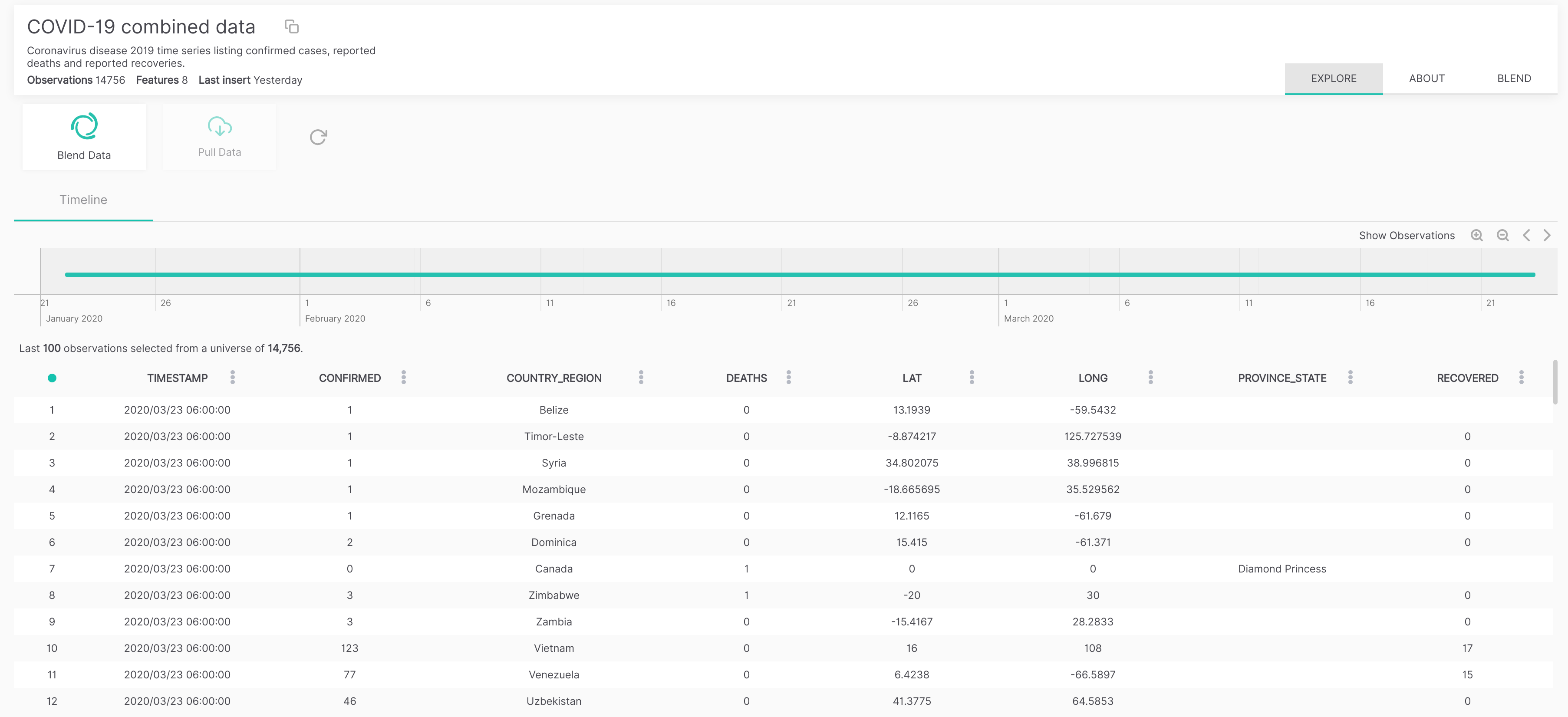The width and height of the screenshot is (1568, 717).
Task: Open TIMESTAMP column options menu
Action: pos(233,377)
